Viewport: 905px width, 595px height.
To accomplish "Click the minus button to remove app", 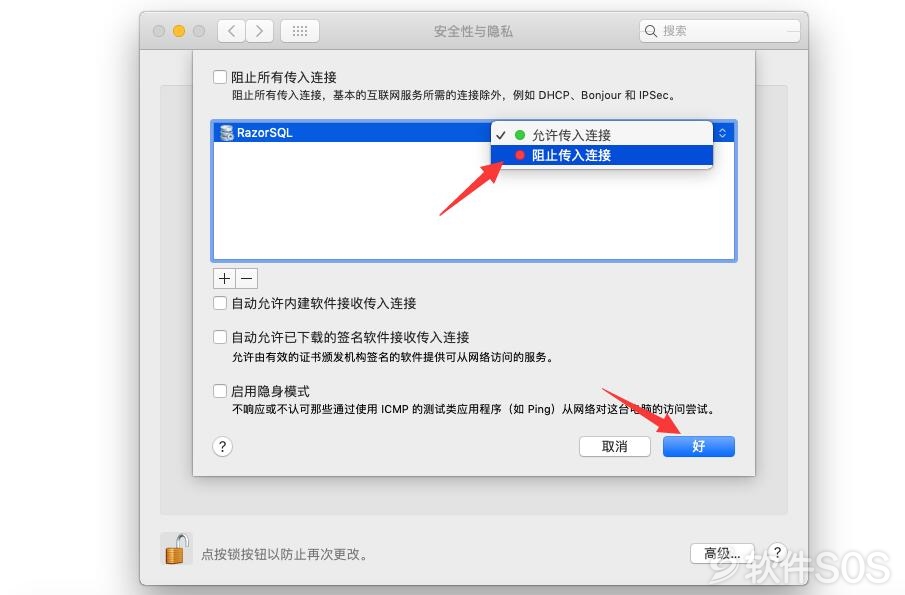I will coord(246,279).
